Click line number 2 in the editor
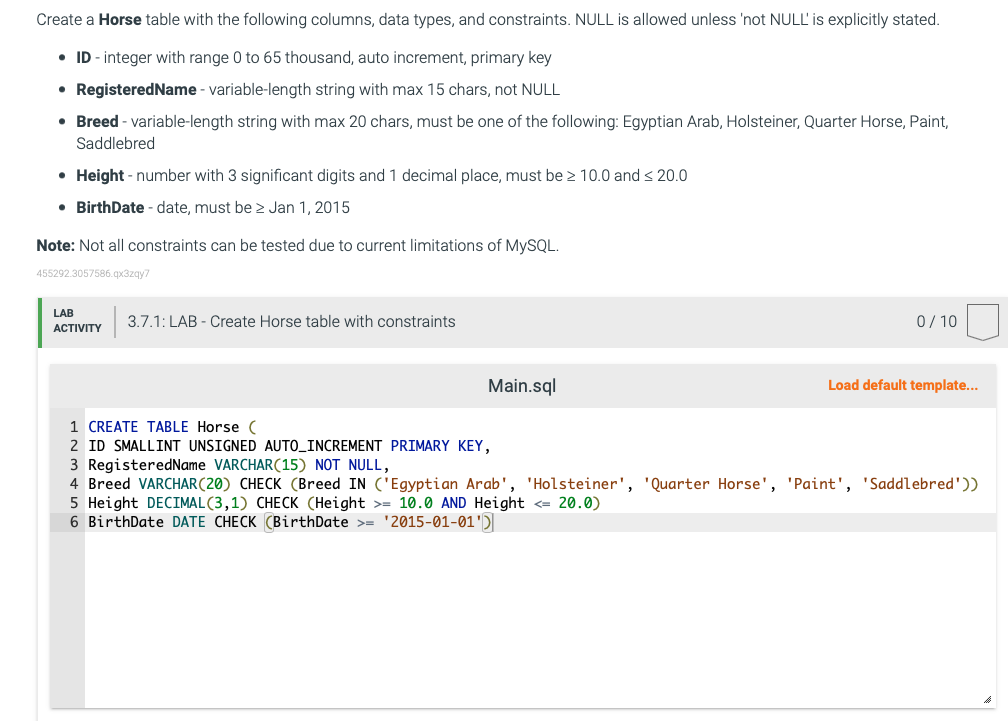The height and width of the screenshot is (721, 1008). [x=73, y=446]
